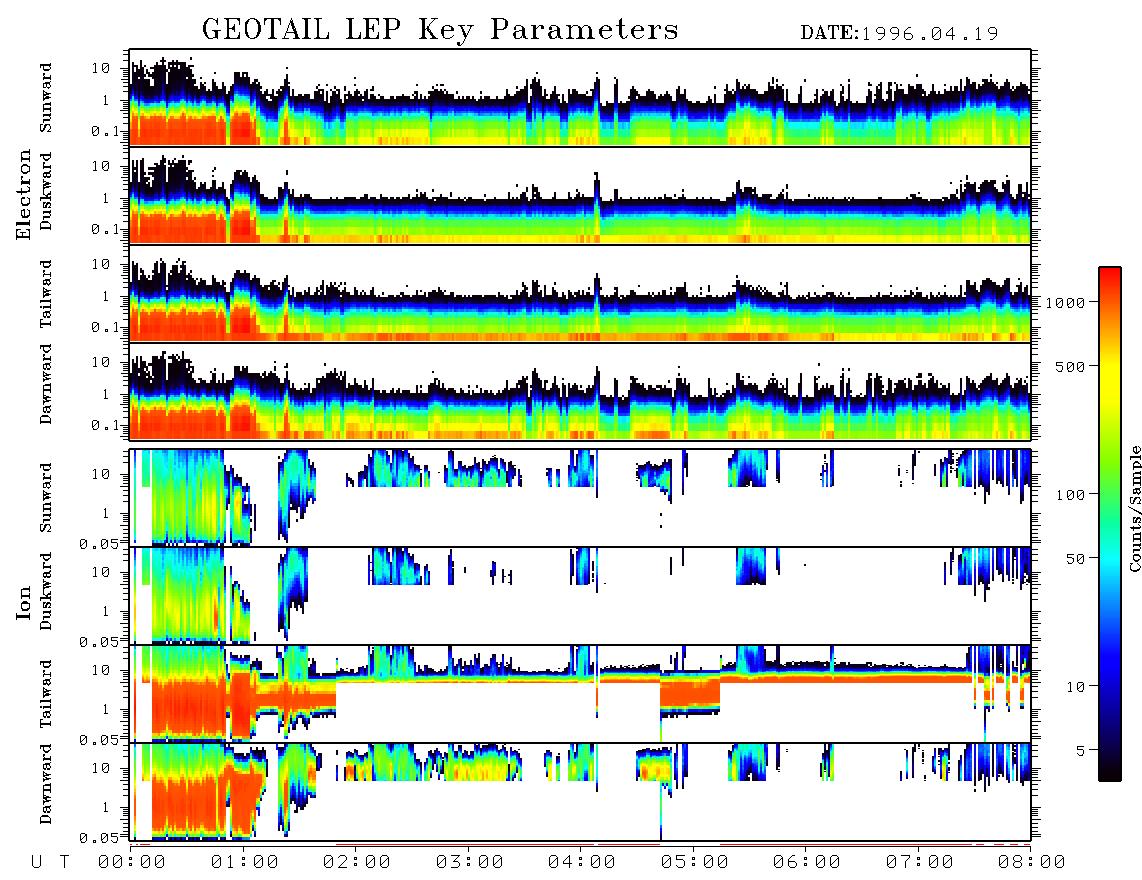The image size is (1142, 880).
Task: Click the '07:00' time tick label
Action: [920, 863]
